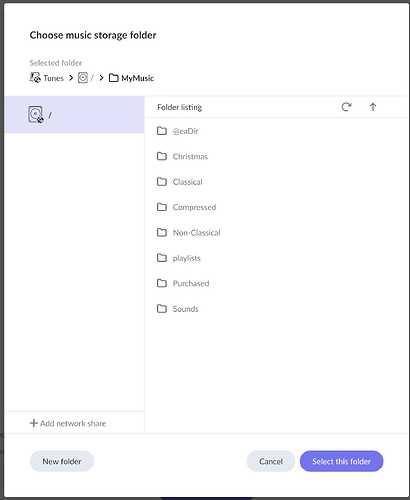
Task: Select the root drive icon in sidebar
Action: pyautogui.click(x=36, y=115)
